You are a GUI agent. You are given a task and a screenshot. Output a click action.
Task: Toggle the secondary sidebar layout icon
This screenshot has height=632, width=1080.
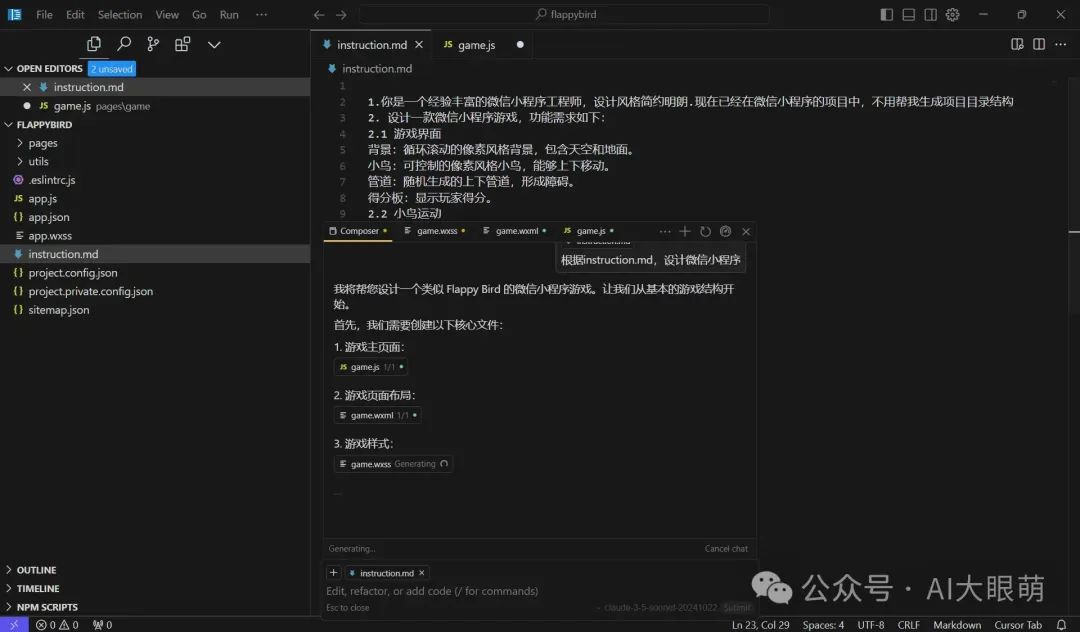931,14
